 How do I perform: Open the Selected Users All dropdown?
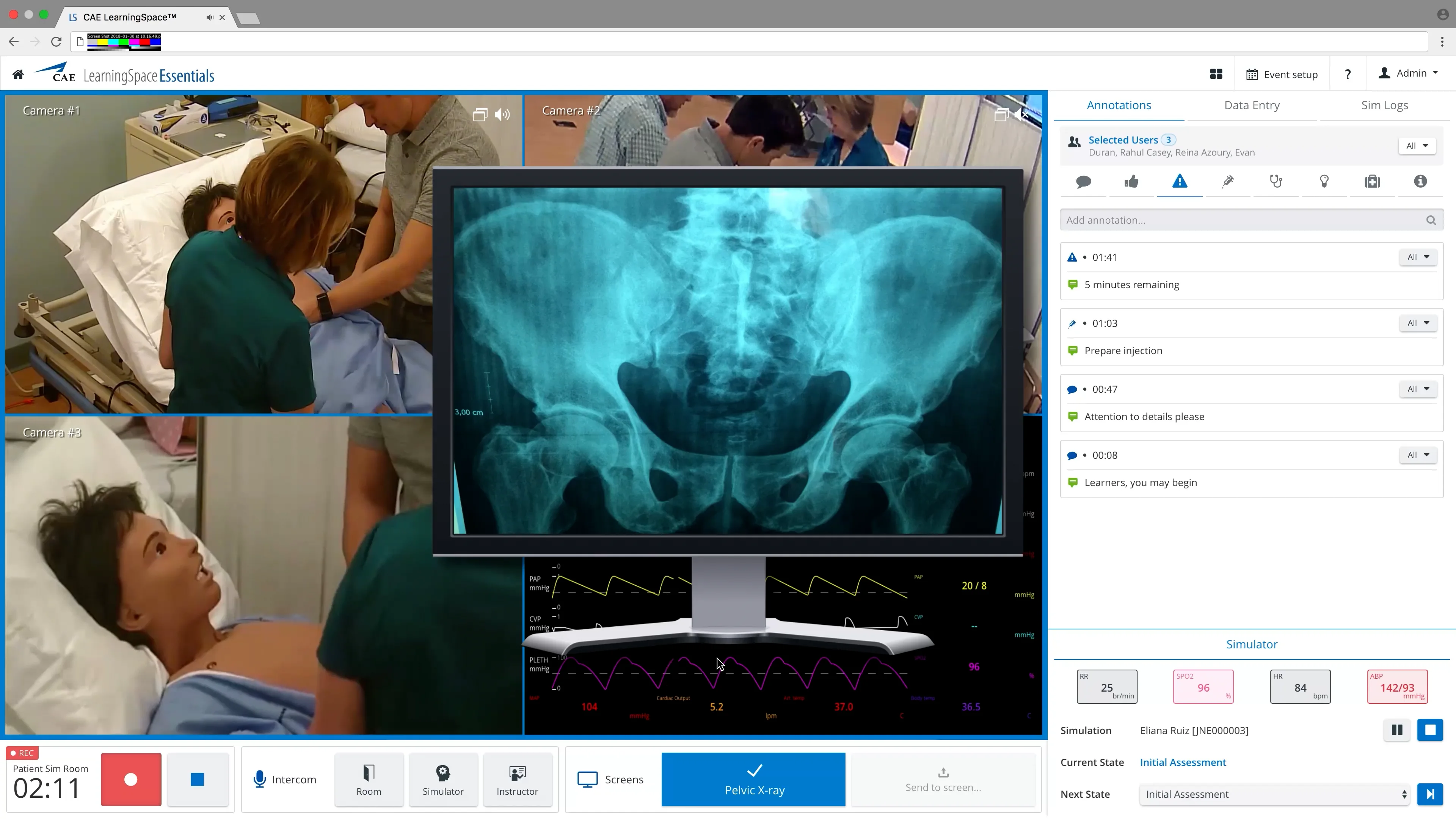1417,146
